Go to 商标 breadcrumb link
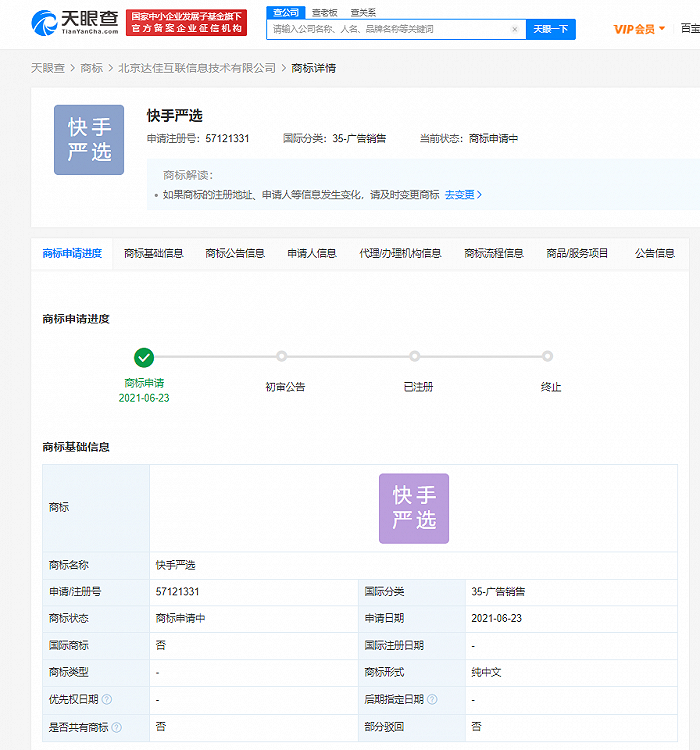Image resolution: width=700 pixels, height=750 pixels. click(91, 68)
